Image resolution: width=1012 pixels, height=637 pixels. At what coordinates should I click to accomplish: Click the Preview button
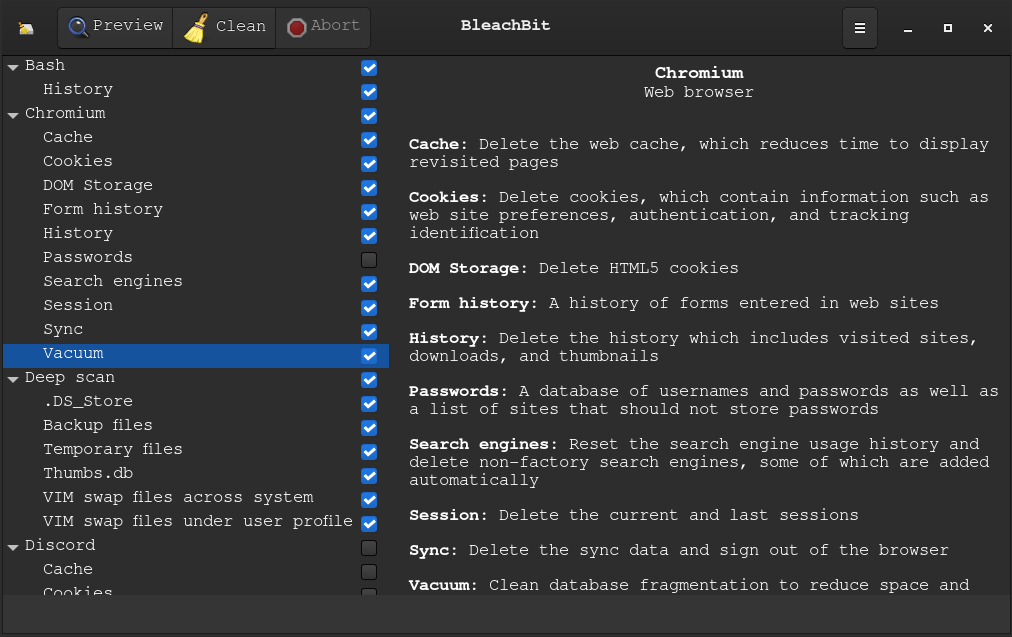tap(114, 27)
